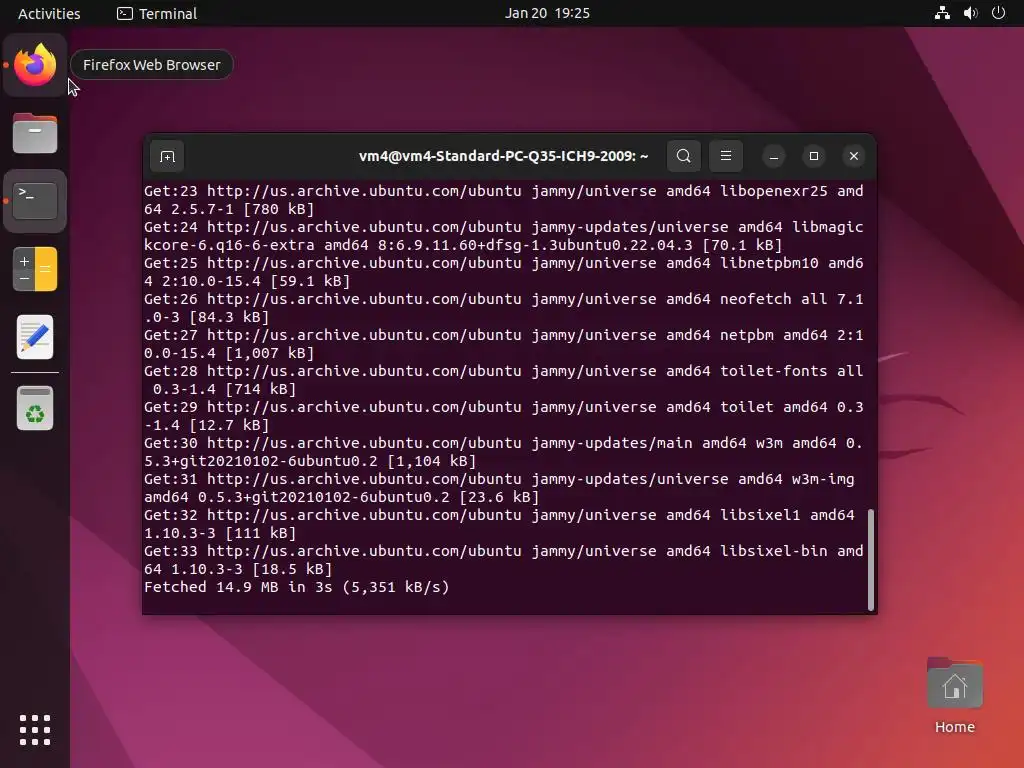1024x768 pixels.
Task: Open the Home folder desktop icon
Action: pyautogui.click(x=954, y=696)
